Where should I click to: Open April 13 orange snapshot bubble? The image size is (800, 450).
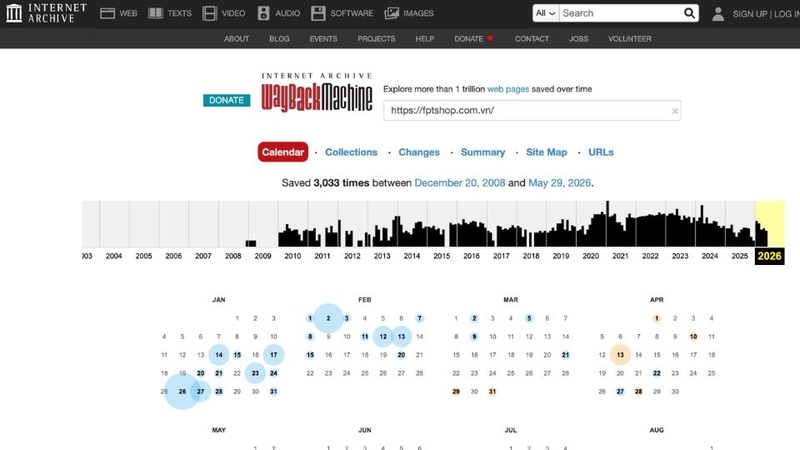620,355
